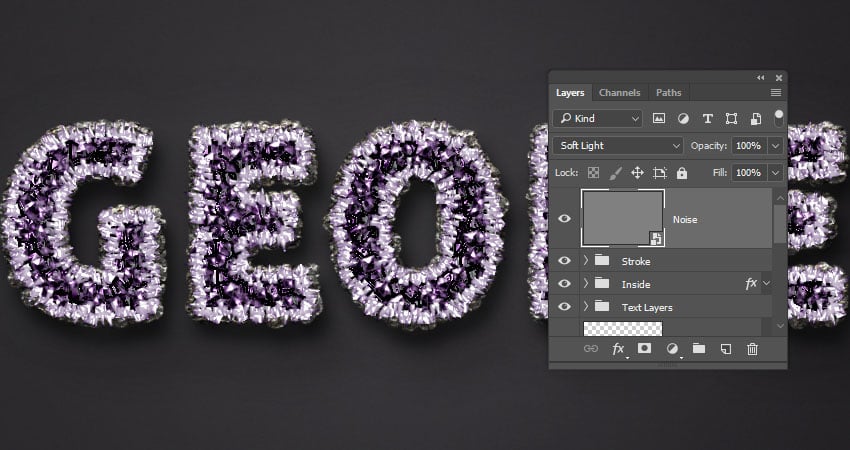
Task: Create a new group folder icon
Action: 699,349
